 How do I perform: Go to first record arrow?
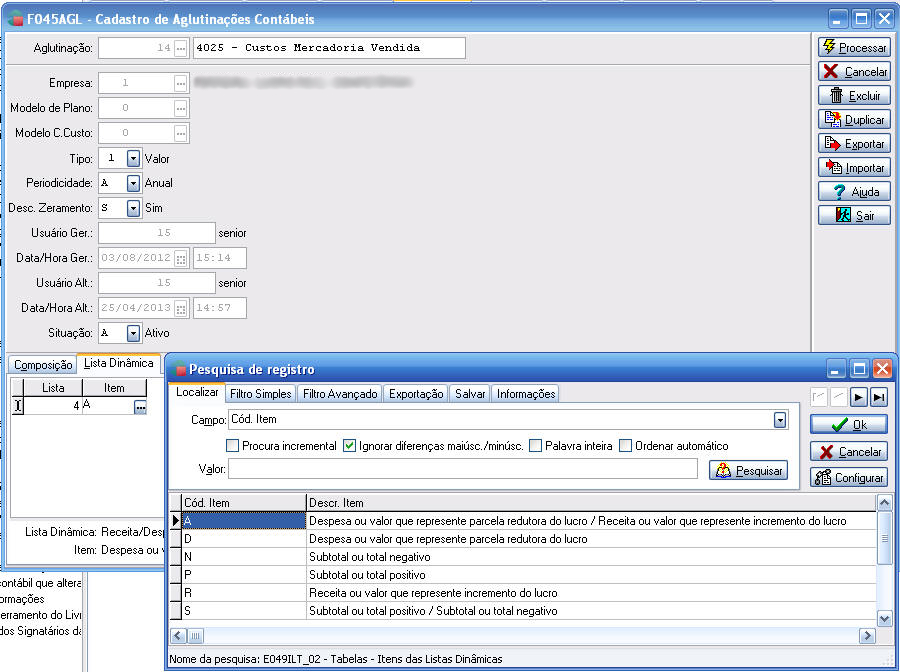(818, 397)
